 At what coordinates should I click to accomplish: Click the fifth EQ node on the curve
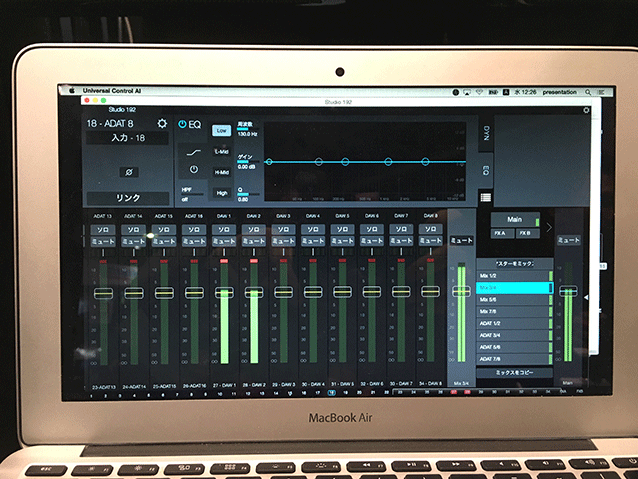[425, 162]
